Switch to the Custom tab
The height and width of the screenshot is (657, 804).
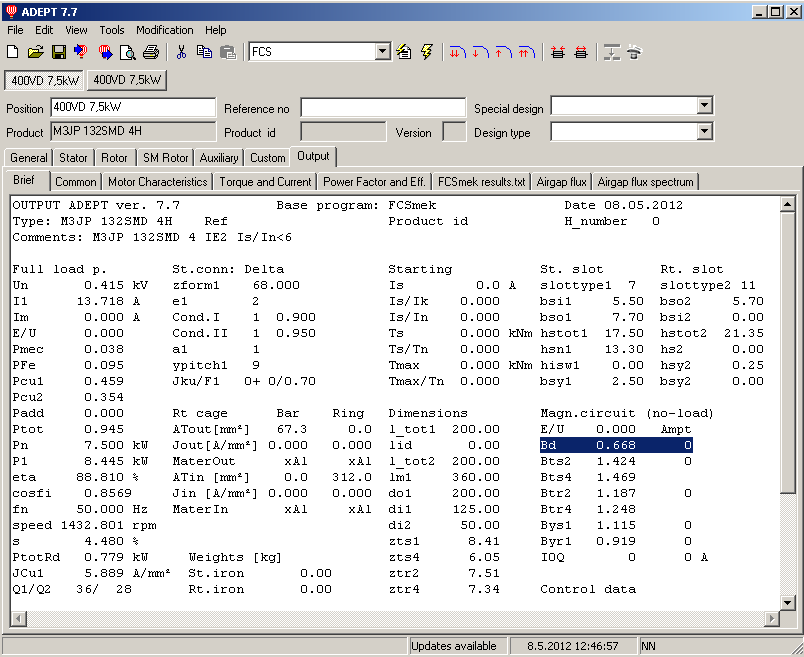tap(268, 158)
